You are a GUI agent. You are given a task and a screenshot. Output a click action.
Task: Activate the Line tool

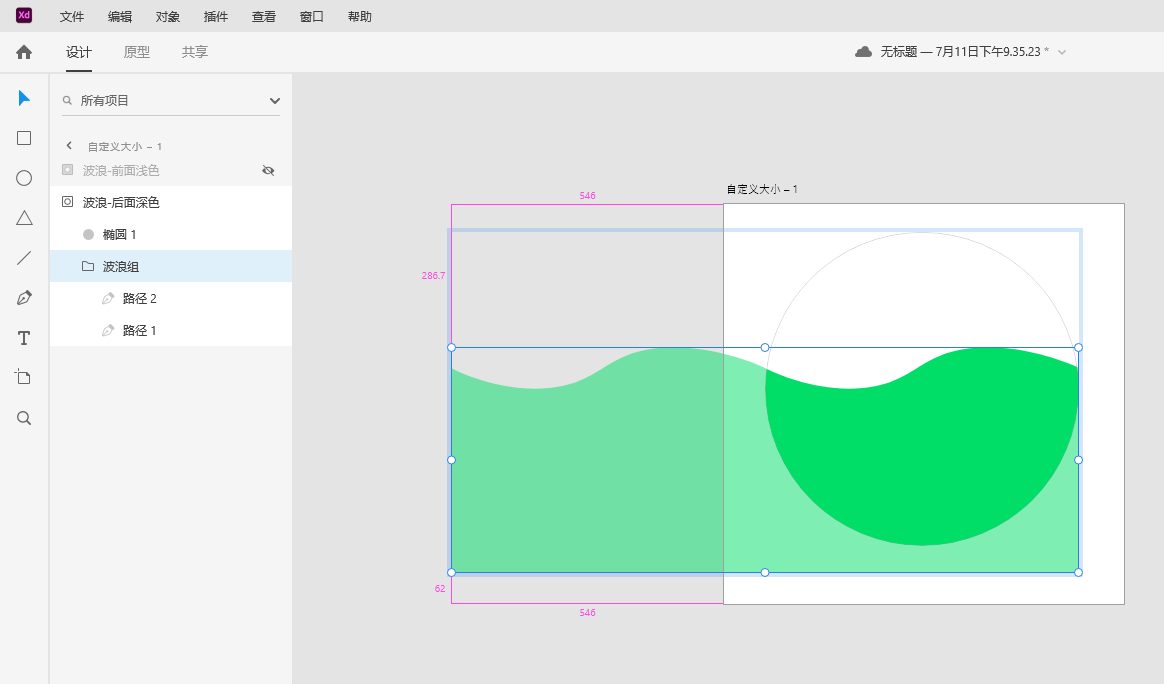tap(24, 258)
